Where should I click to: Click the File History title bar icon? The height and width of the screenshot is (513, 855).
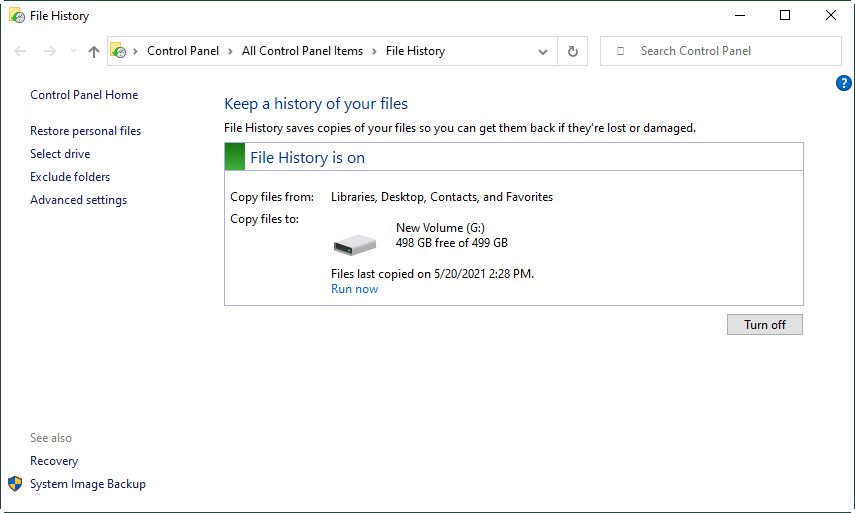pos(17,16)
